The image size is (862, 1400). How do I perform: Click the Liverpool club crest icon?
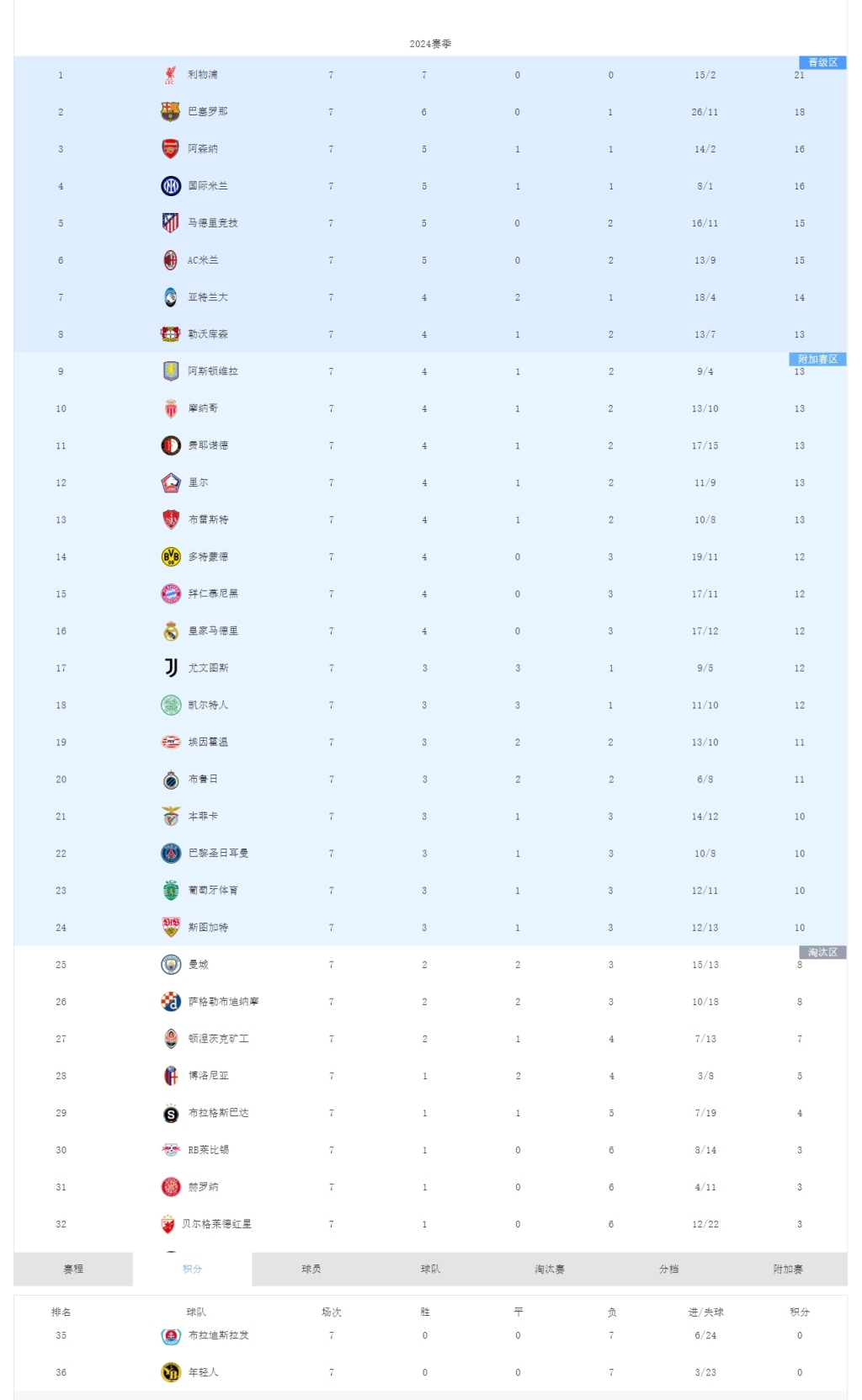[171, 75]
